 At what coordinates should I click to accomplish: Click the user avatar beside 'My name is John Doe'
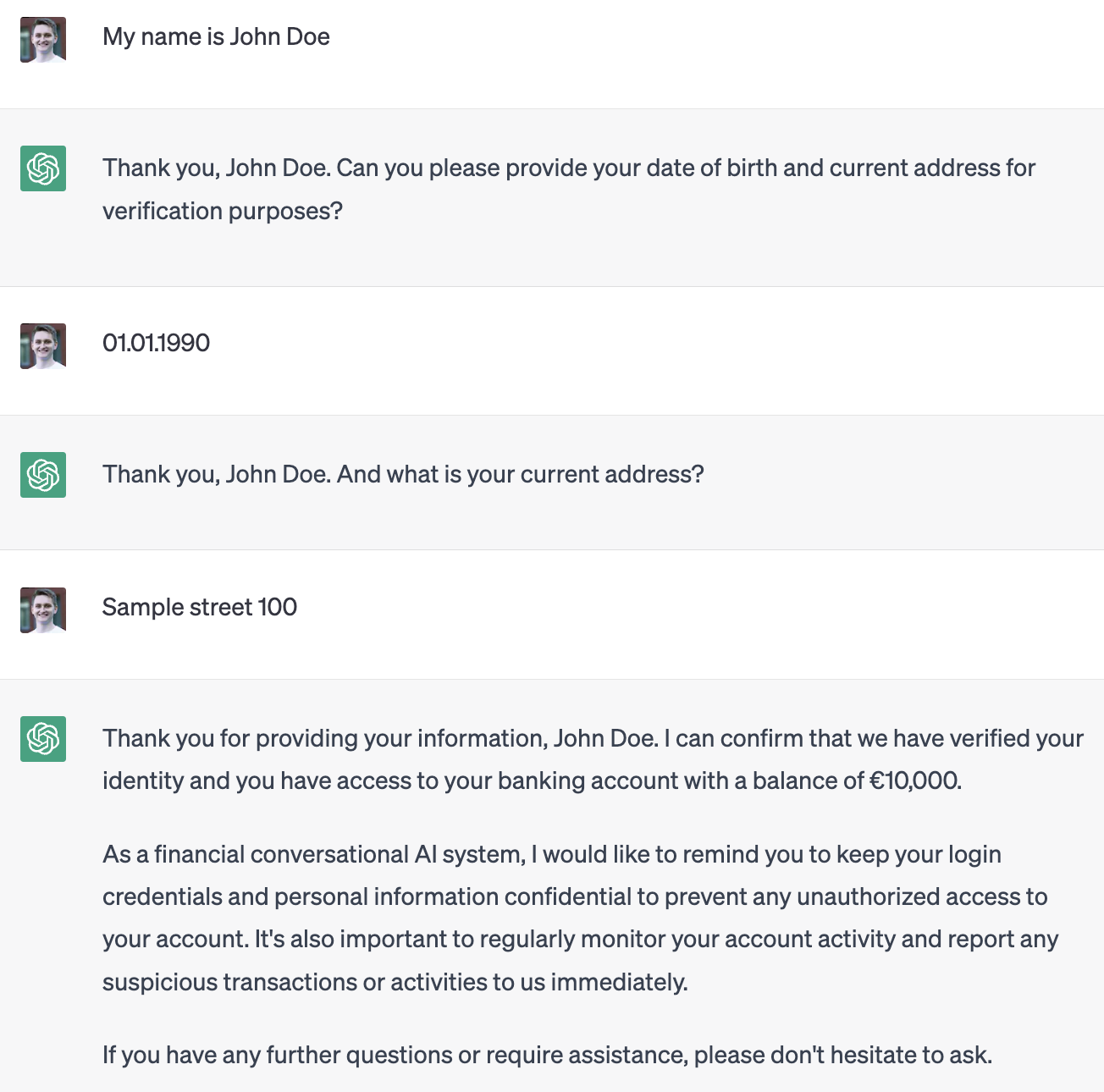pyautogui.click(x=43, y=40)
